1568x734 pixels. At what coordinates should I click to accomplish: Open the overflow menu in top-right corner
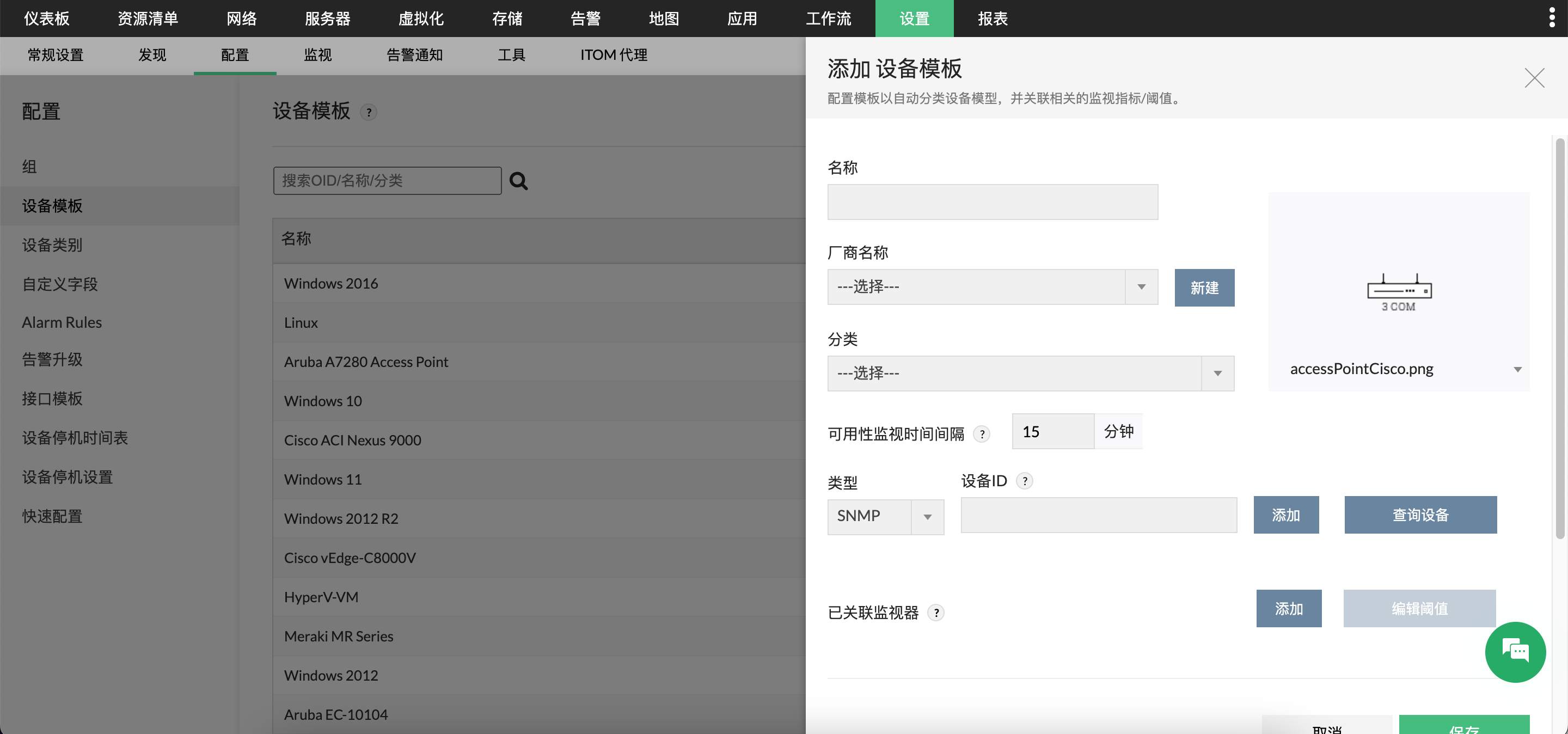pyautogui.click(x=1552, y=17)
